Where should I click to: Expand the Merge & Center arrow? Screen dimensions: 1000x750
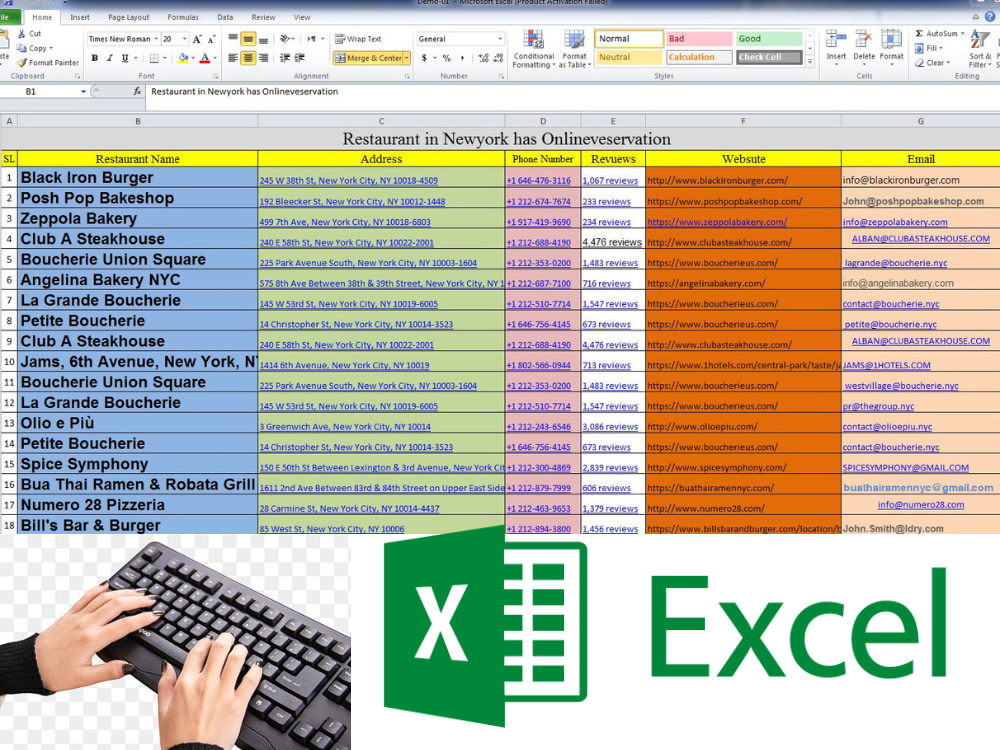[407, 58]
